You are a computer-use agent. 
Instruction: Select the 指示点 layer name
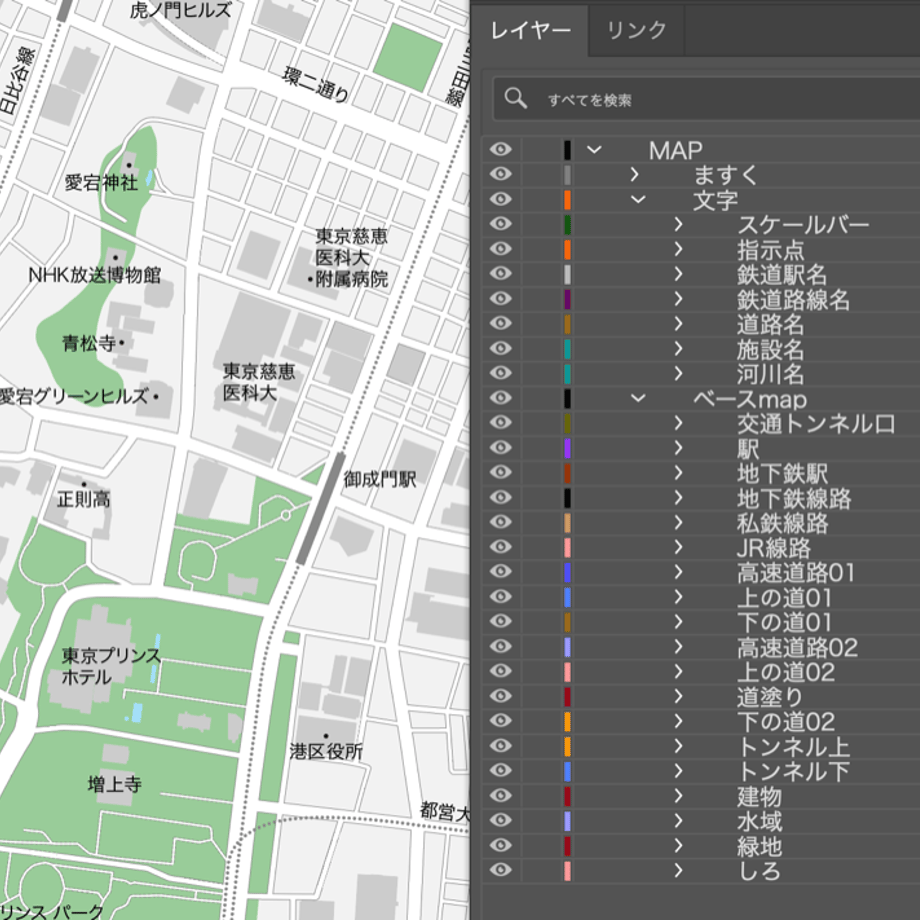(770, 250)
